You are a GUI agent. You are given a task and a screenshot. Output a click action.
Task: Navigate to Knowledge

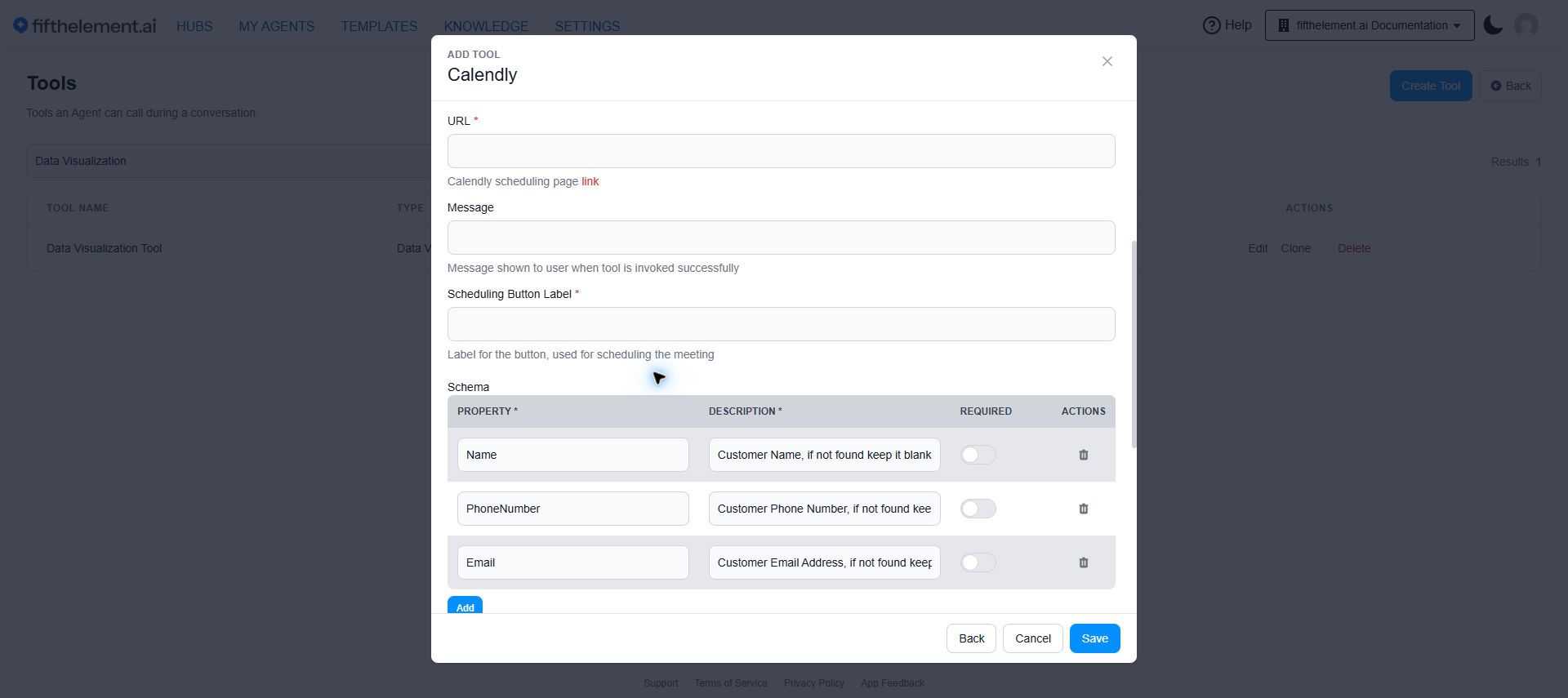pyautogui.click(x=486, y=27)
